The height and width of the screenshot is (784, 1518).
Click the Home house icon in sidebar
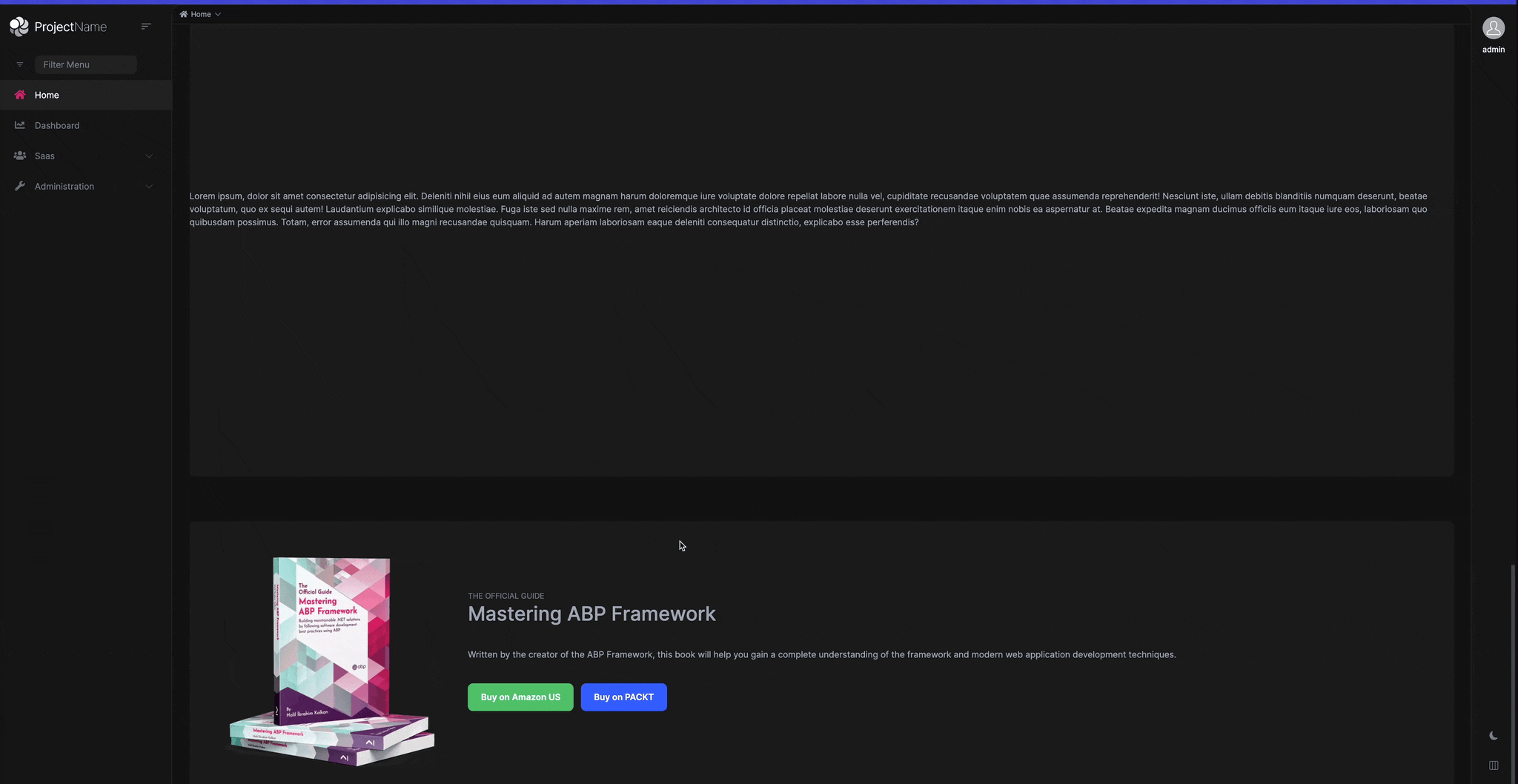pyautogui.click(x=20, y=95)
